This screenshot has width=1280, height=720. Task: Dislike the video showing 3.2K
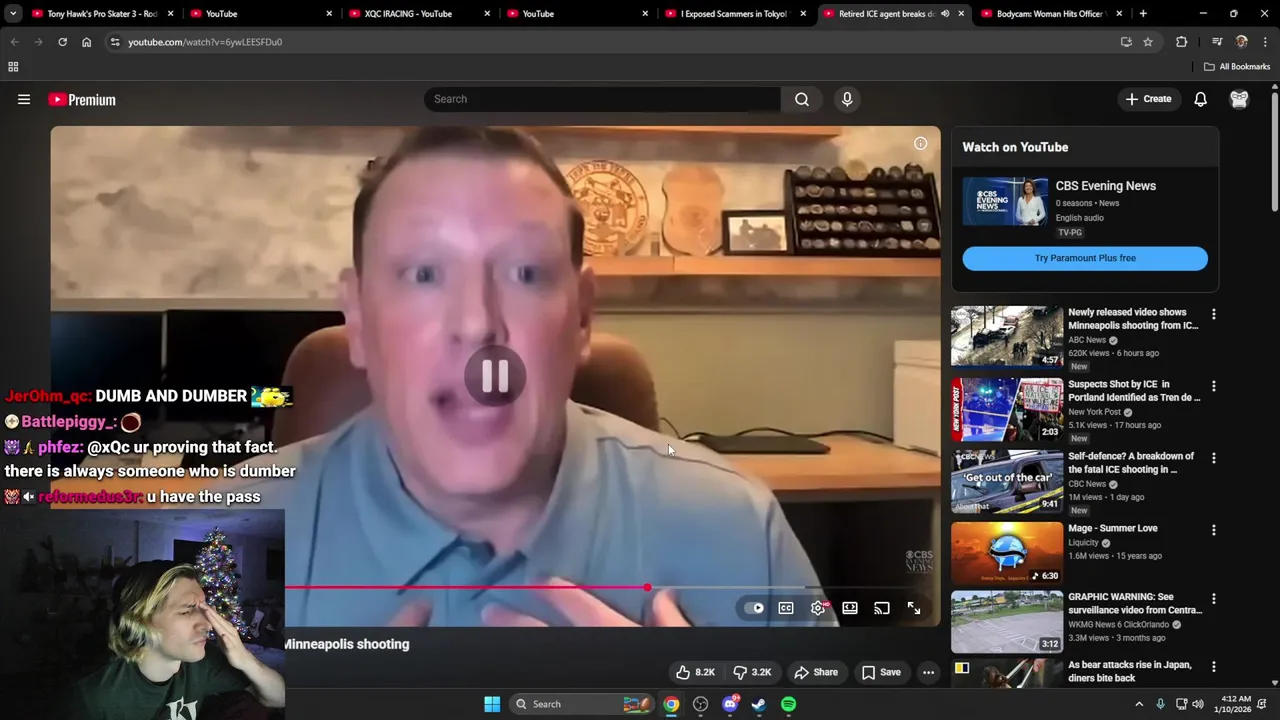pos(752,672)
